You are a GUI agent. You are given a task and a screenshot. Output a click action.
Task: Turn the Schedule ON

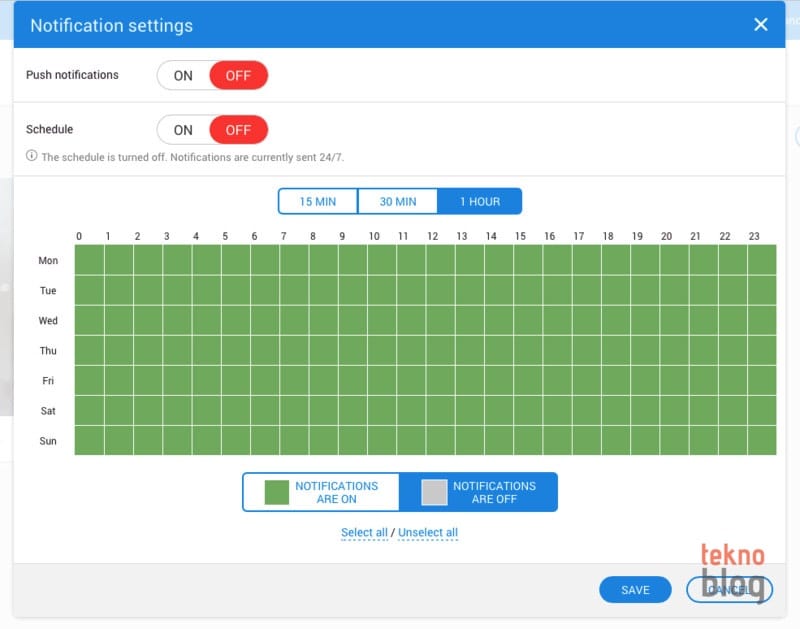(x=183, y=130)
